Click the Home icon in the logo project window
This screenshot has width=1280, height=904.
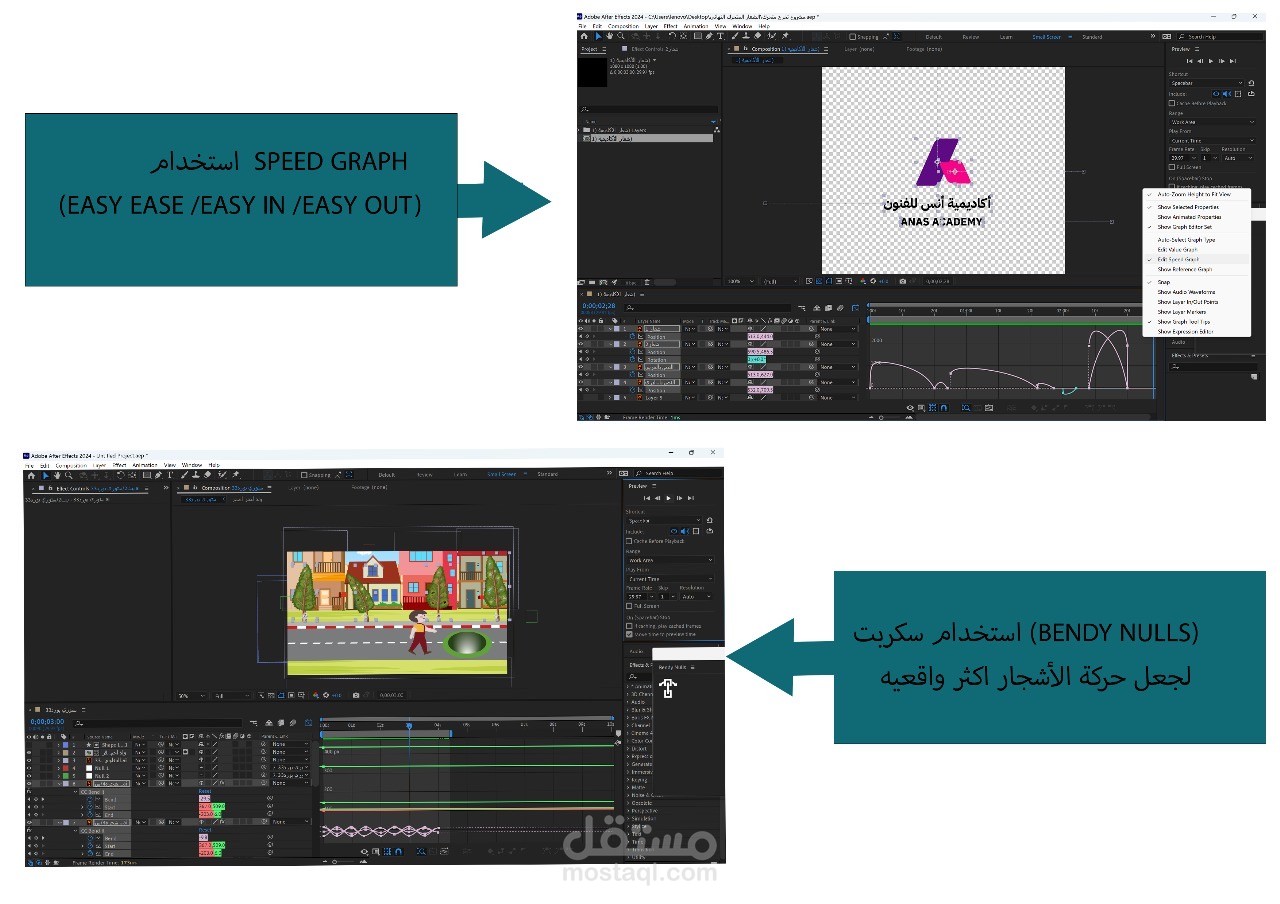coord(584,36)
